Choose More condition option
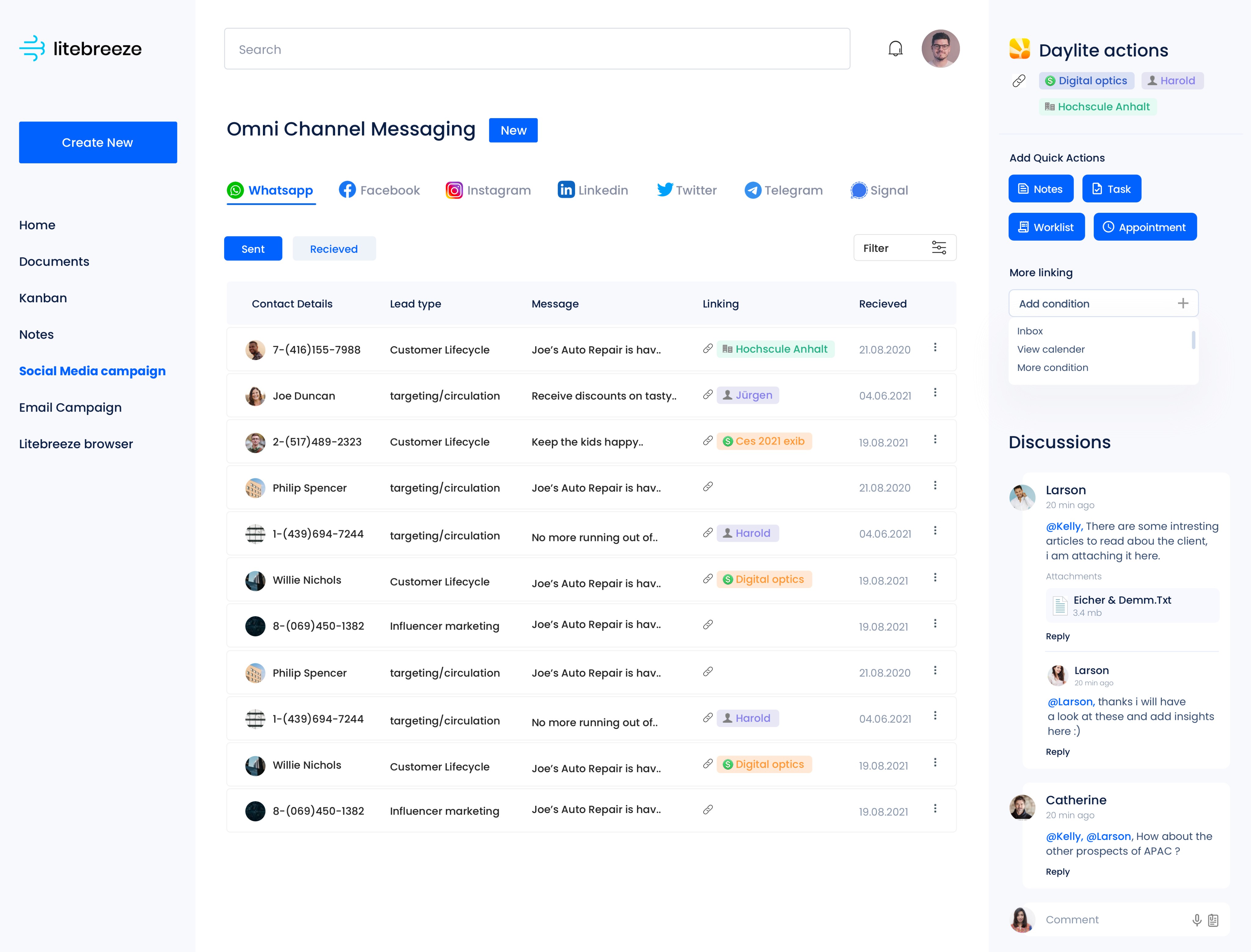The width and height of the screenshot is (1251, 952). click(1052, 368)
